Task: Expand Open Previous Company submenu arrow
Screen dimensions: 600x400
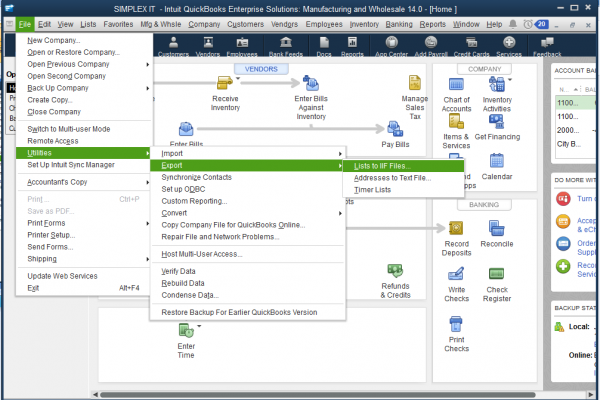Action: coord(147,64)
